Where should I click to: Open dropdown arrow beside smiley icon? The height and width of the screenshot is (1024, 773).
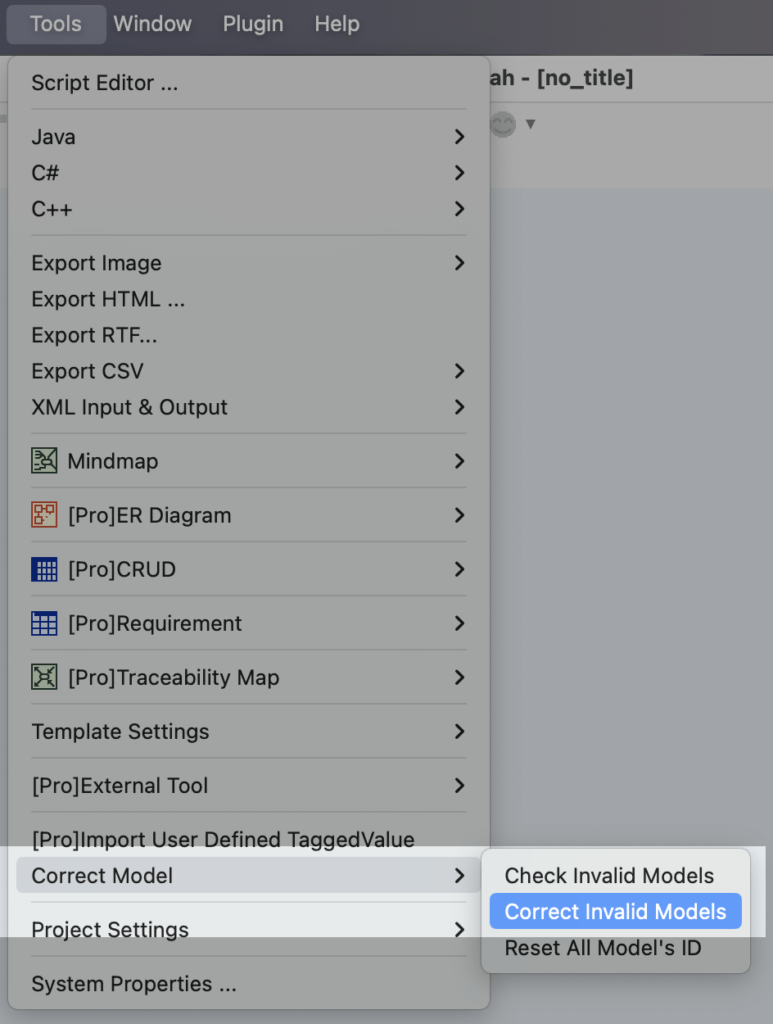click(531, 124)
